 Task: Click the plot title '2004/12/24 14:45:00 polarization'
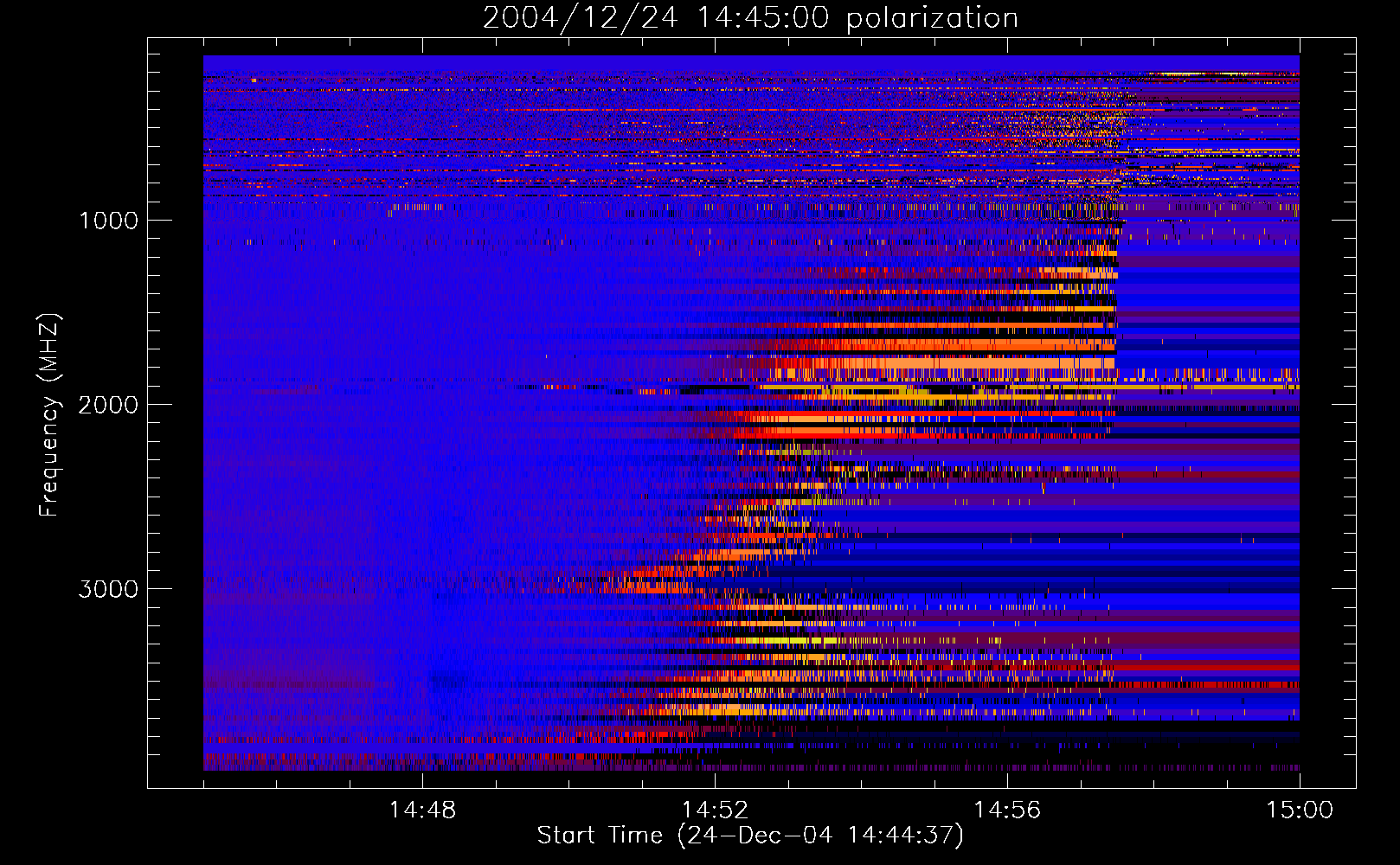click(x=750, y=18)
